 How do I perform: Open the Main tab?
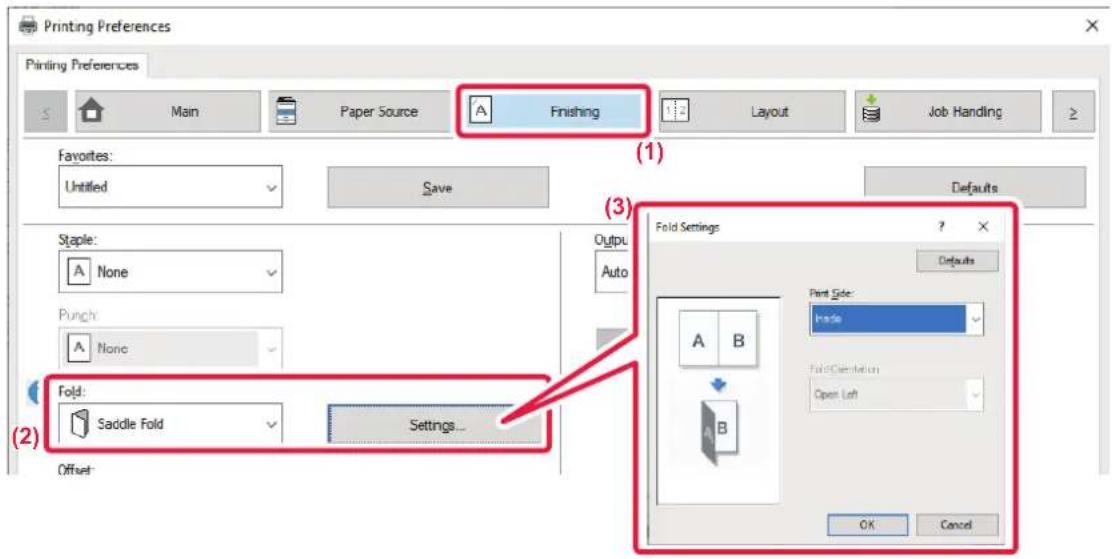click(168, 111)
